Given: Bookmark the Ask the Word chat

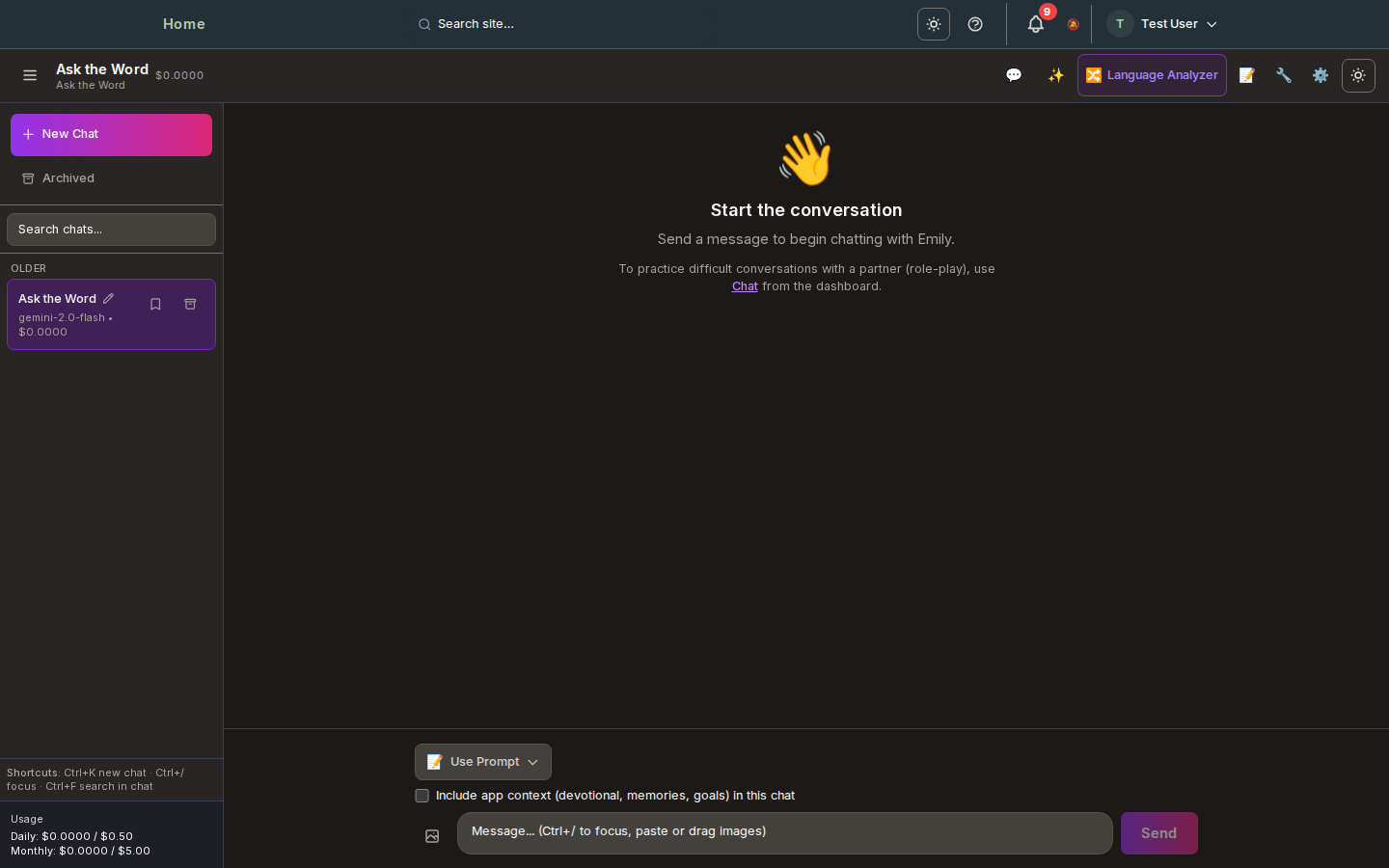Looking at the screenshot, I should click(x=155, y=304).
